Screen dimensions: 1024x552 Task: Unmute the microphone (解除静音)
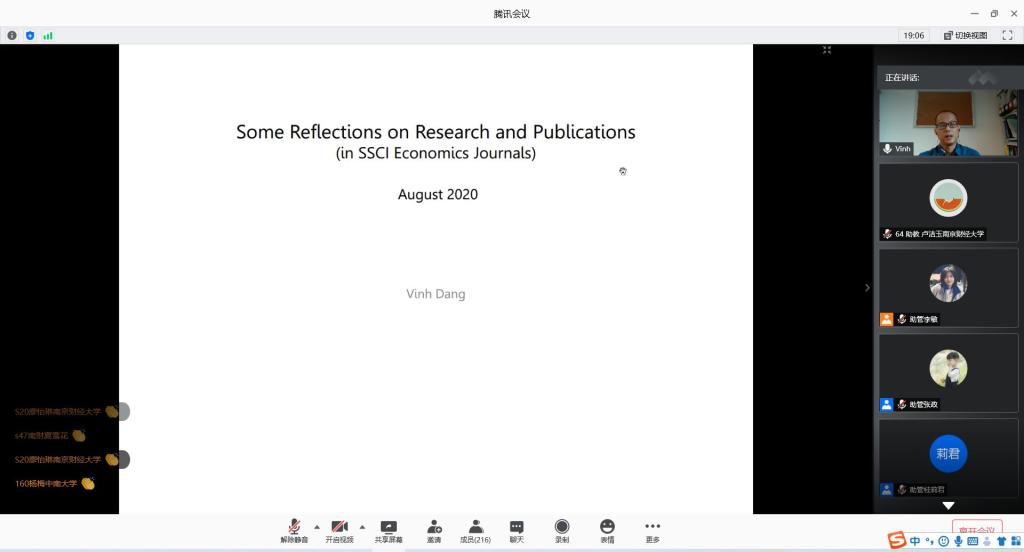[294, 531]
